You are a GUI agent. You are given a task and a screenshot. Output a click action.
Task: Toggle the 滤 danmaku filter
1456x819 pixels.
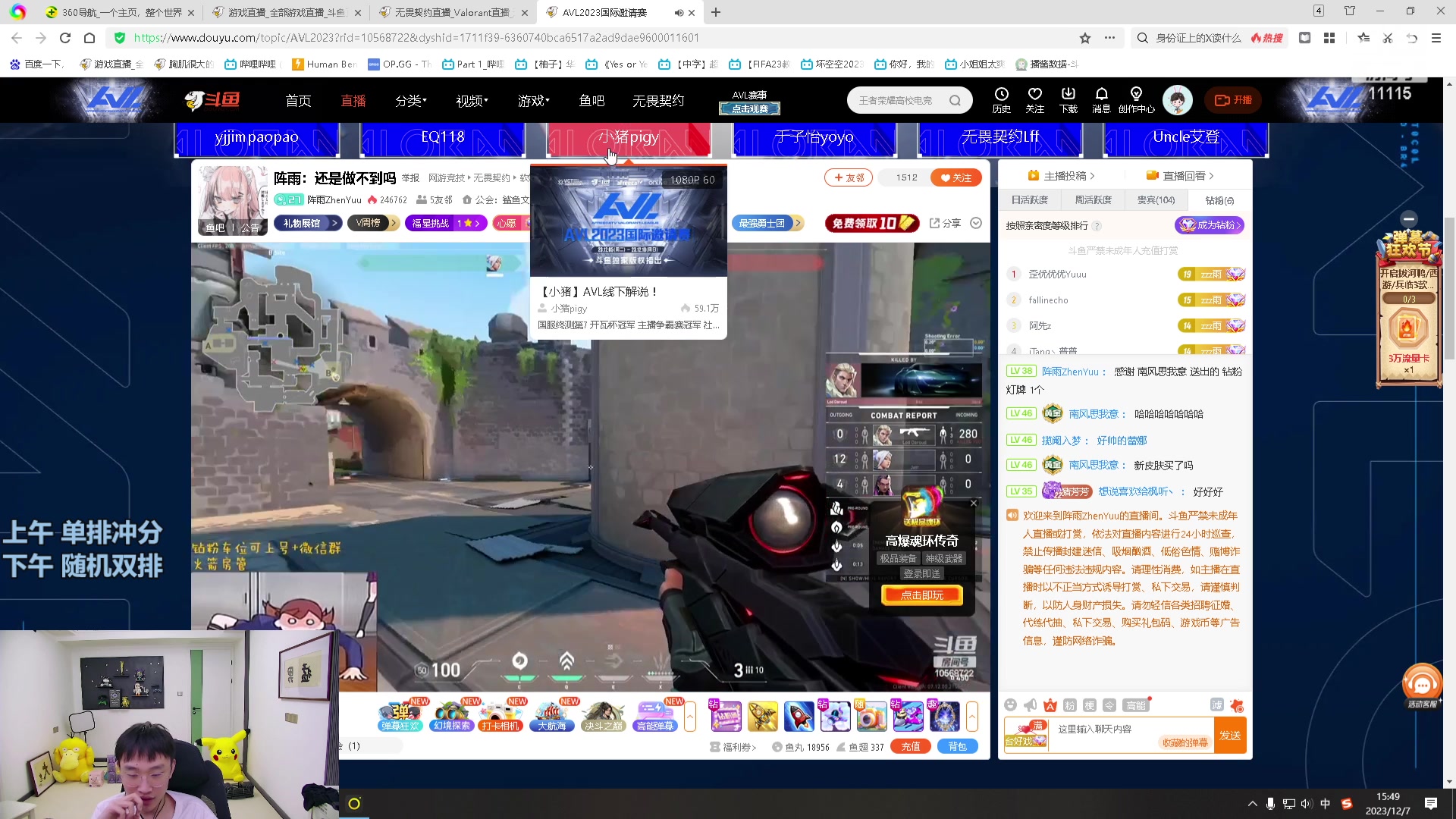tap(1217, 705)
